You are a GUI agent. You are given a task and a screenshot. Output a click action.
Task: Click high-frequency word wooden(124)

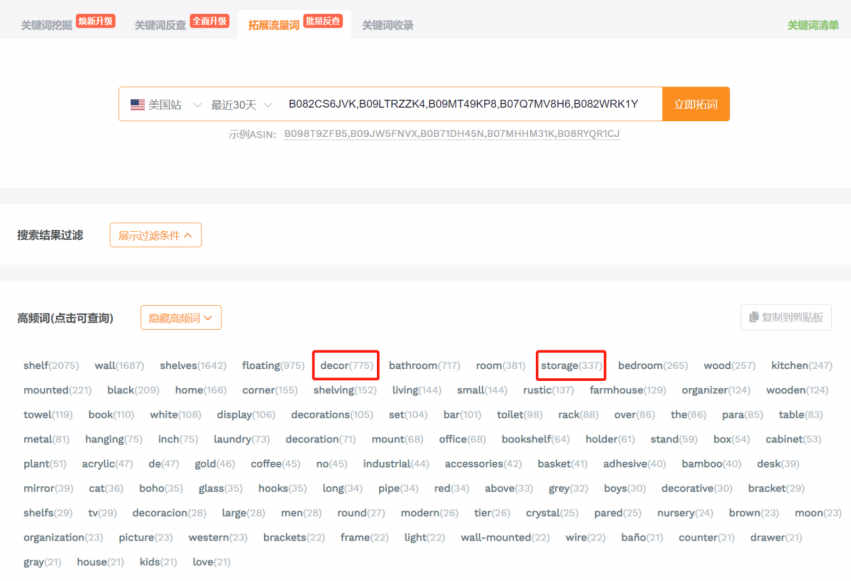click(x=797, y=390)
